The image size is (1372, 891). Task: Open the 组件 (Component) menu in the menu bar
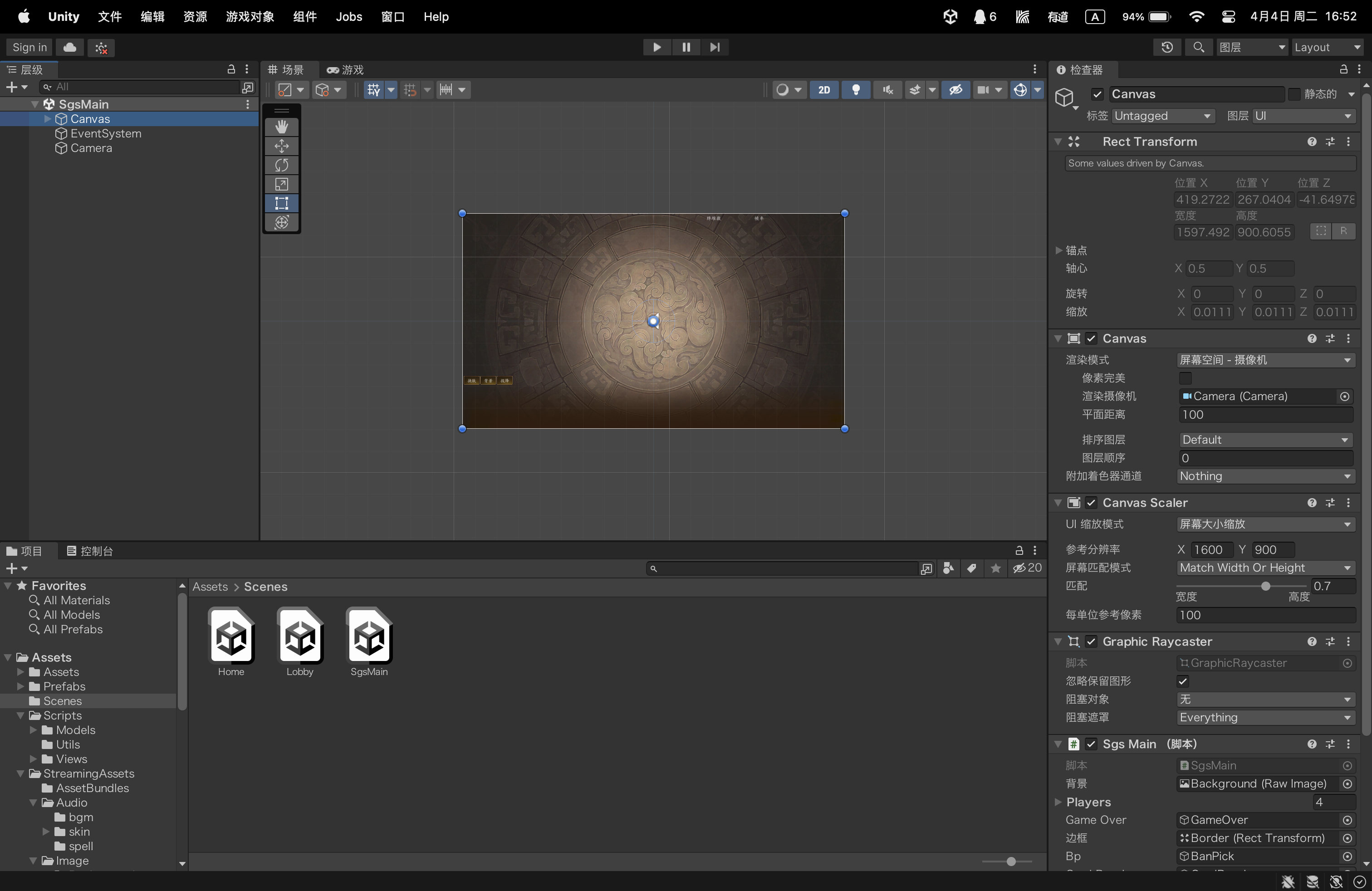[x=304, y=17]
